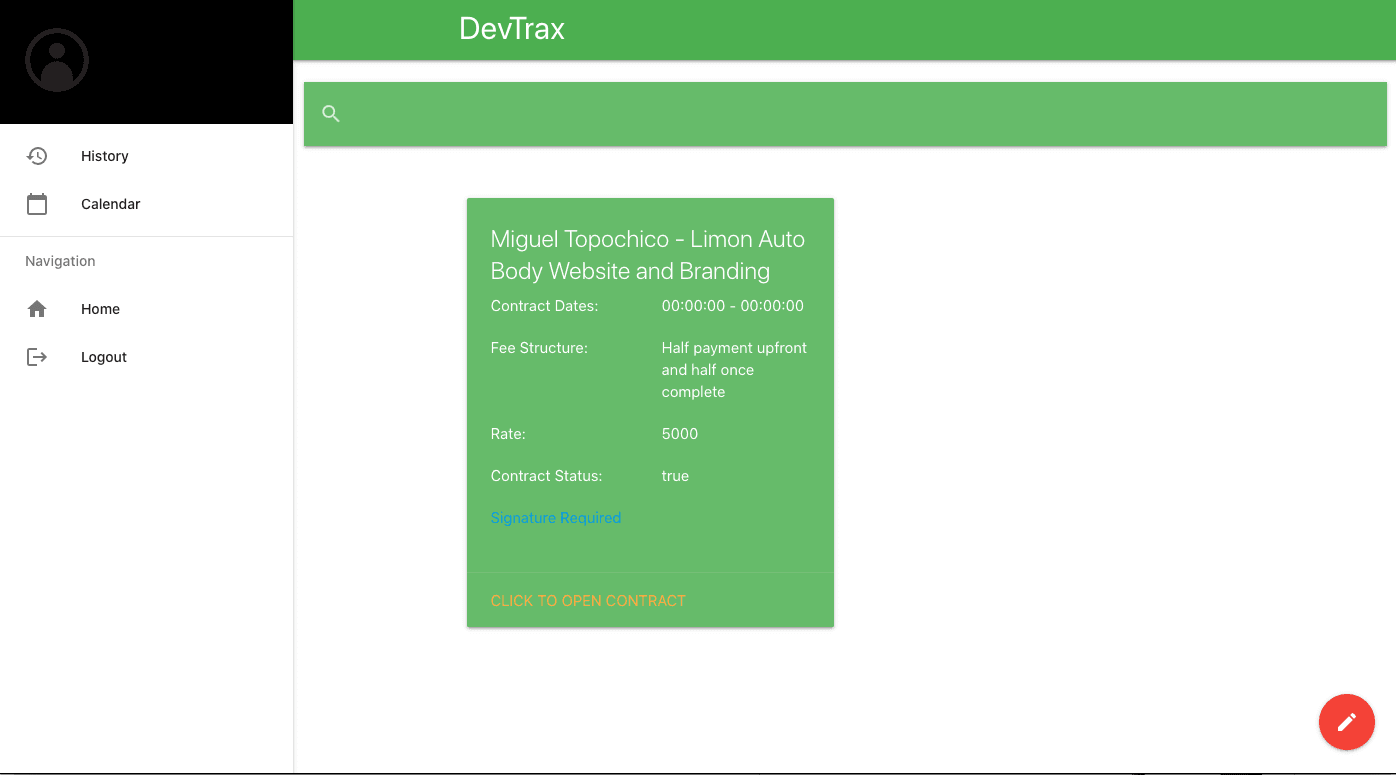1396x775 pixels.
Task: Choose Logout under Navigation
Action: pos(103,356)
